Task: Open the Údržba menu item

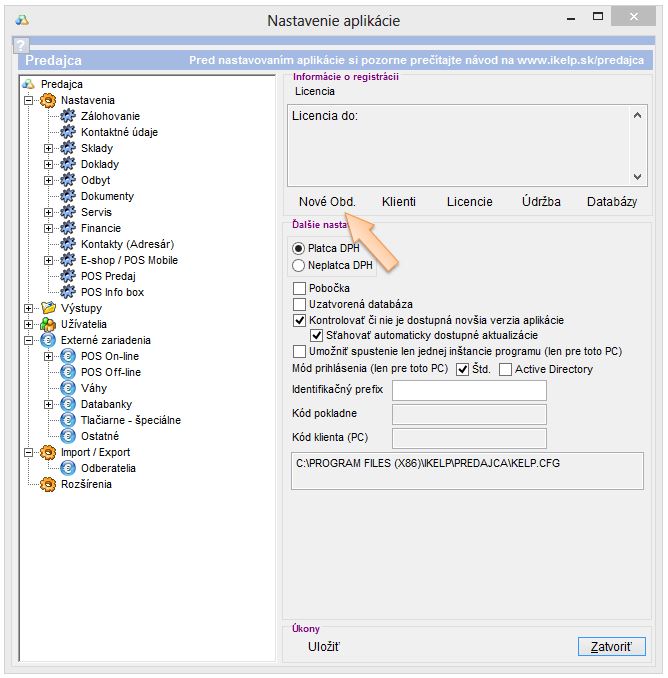Action: point(541,201)
